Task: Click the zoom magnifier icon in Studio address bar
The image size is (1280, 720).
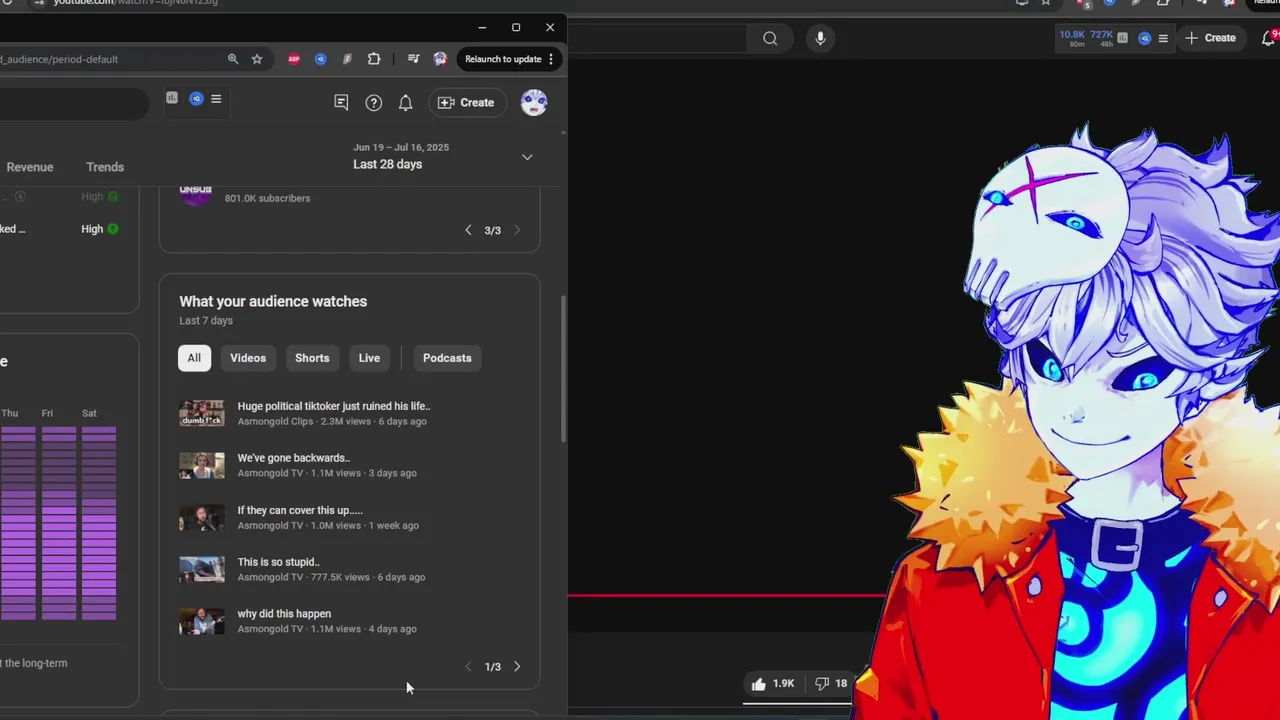Action: pyautogui.click(x=233, y=59)
